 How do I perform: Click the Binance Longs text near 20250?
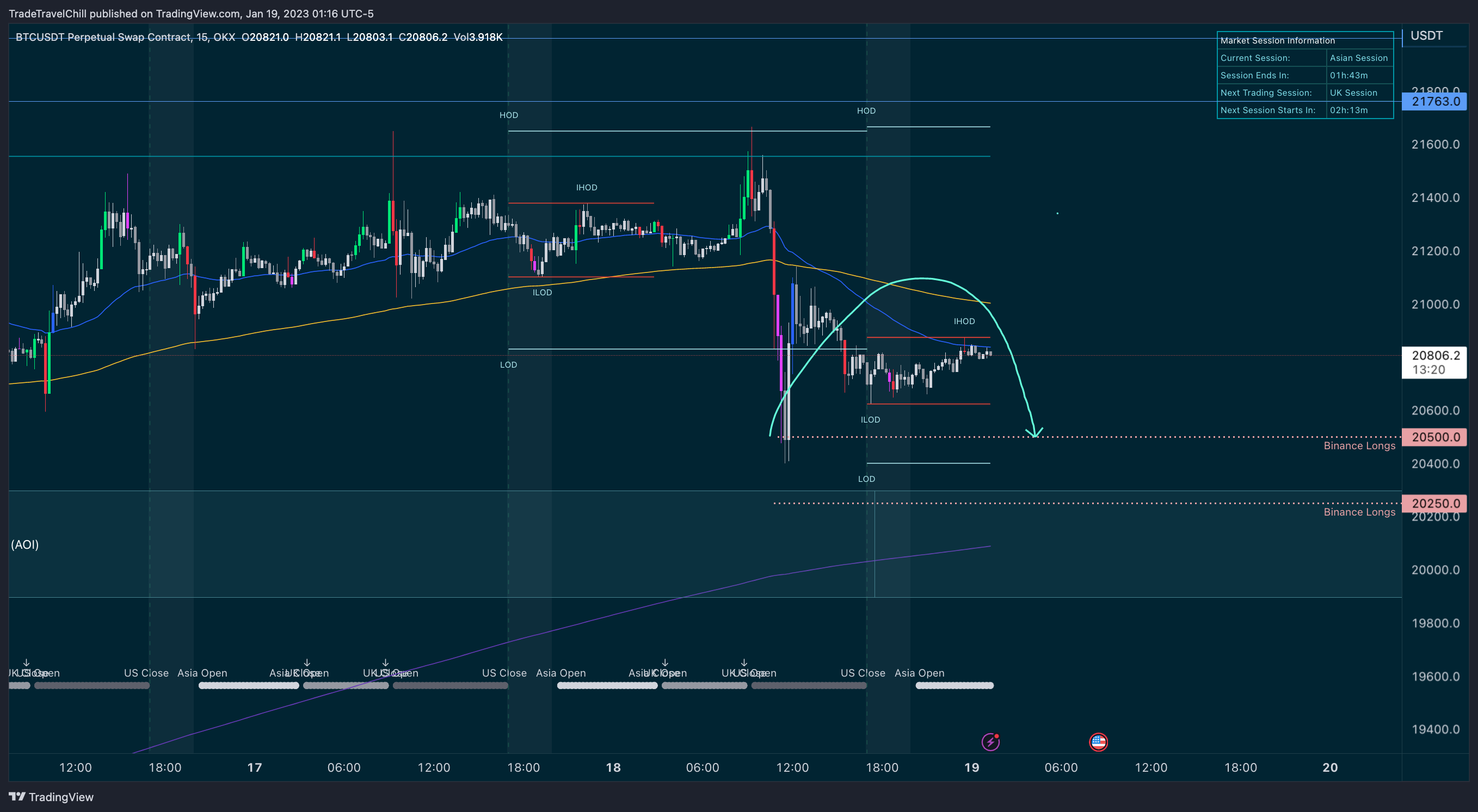(x=1359, y=512)
